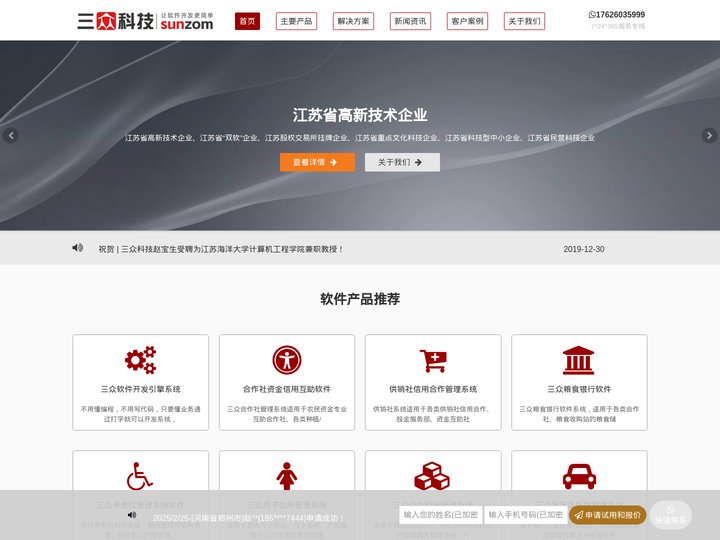Viewport: 720px width, 540px height.
Task: Click the speaker icon beside the news headline
Action: pyautogui.click(x=78, y=248)
